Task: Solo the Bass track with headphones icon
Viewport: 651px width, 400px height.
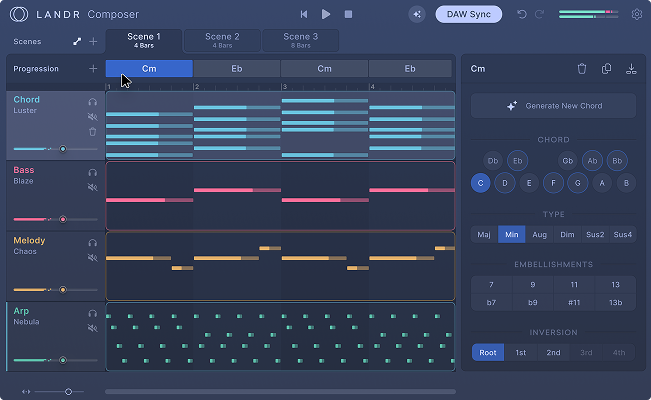Action: pos(93,172)
